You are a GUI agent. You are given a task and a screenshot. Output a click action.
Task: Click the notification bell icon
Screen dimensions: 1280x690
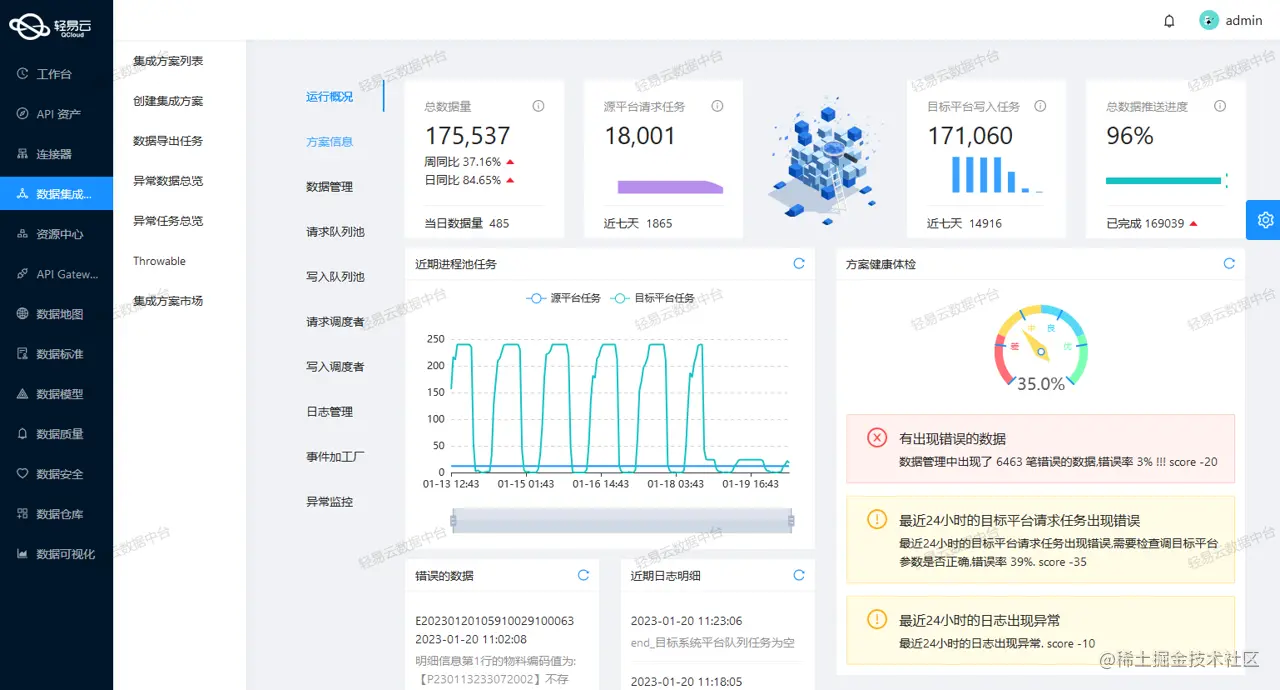[x=1169, y=20]
